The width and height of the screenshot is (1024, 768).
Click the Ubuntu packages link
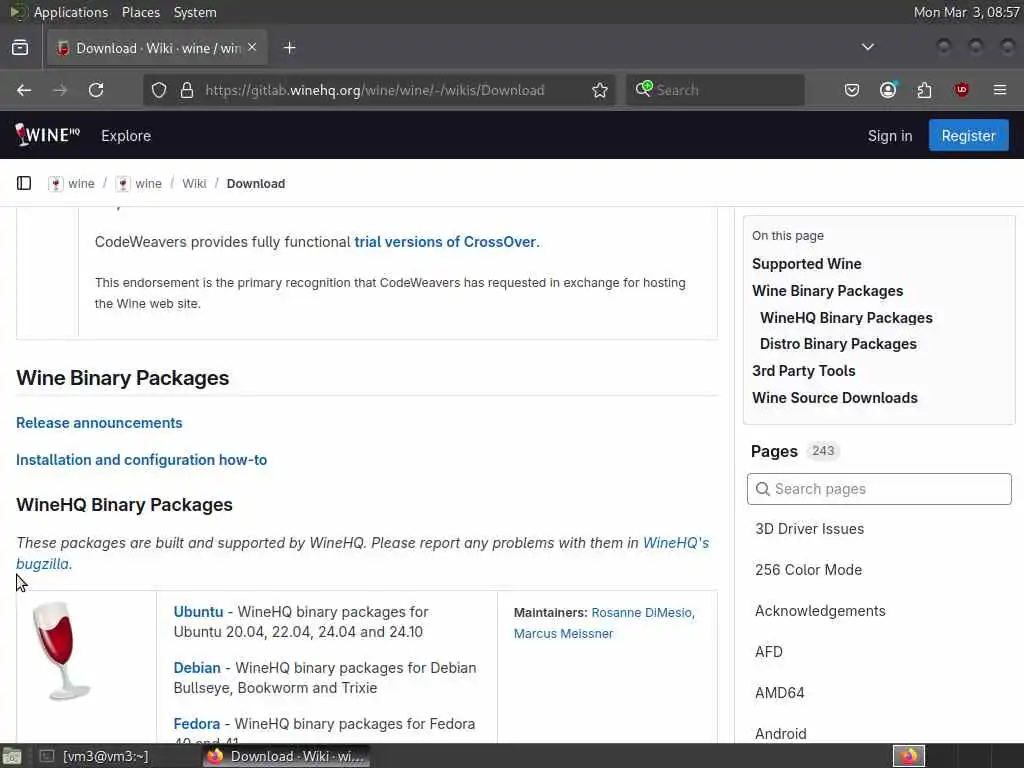click(x=198, y=612)
